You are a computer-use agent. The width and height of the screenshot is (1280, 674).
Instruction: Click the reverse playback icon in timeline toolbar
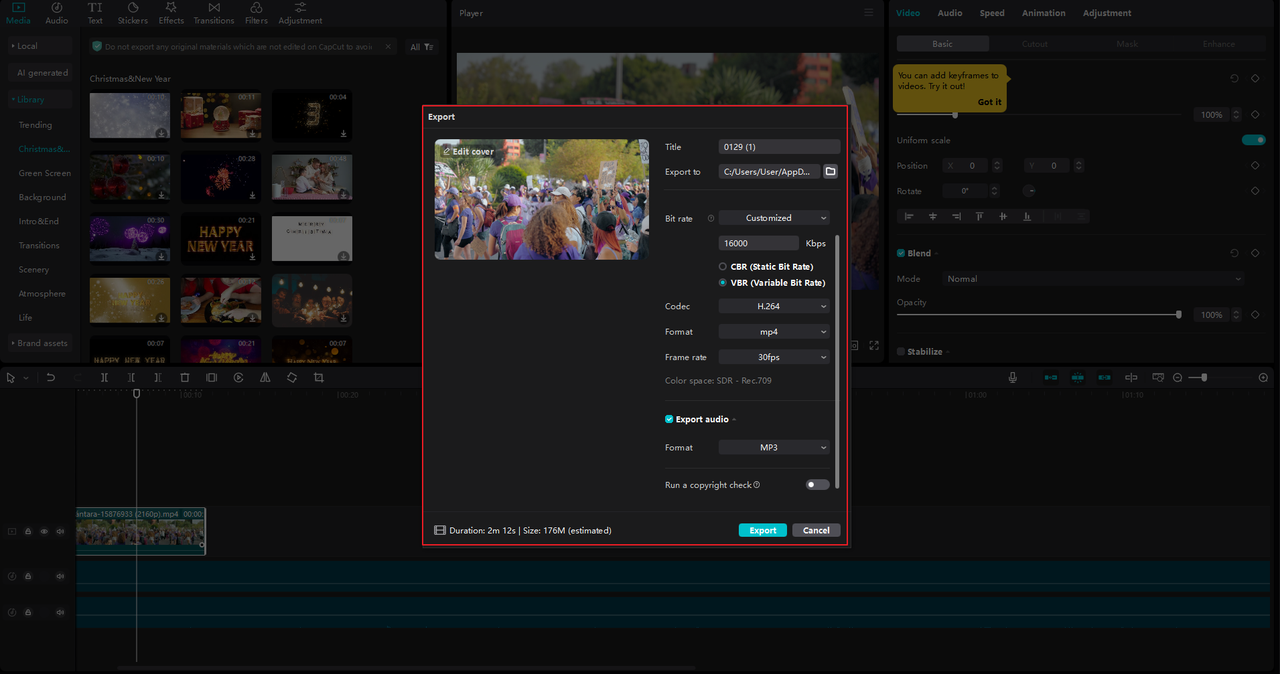click(238, 378)
